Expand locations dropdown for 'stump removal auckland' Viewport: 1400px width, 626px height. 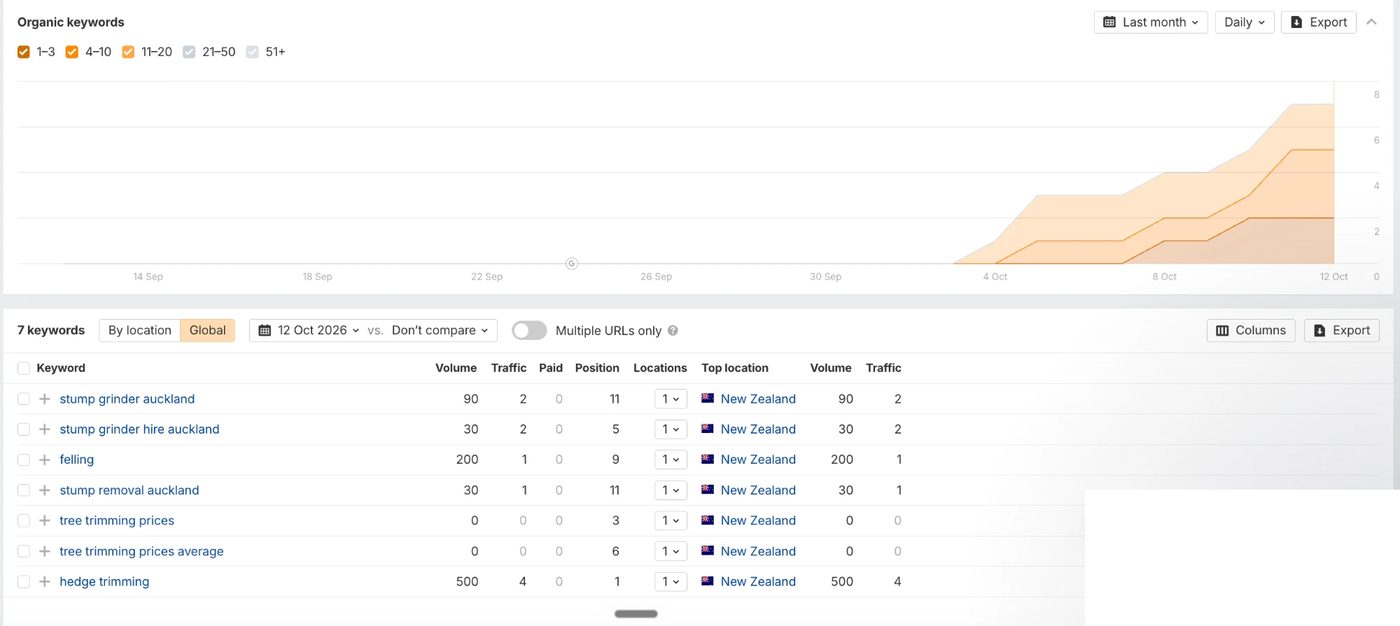(x=670, y=490)
